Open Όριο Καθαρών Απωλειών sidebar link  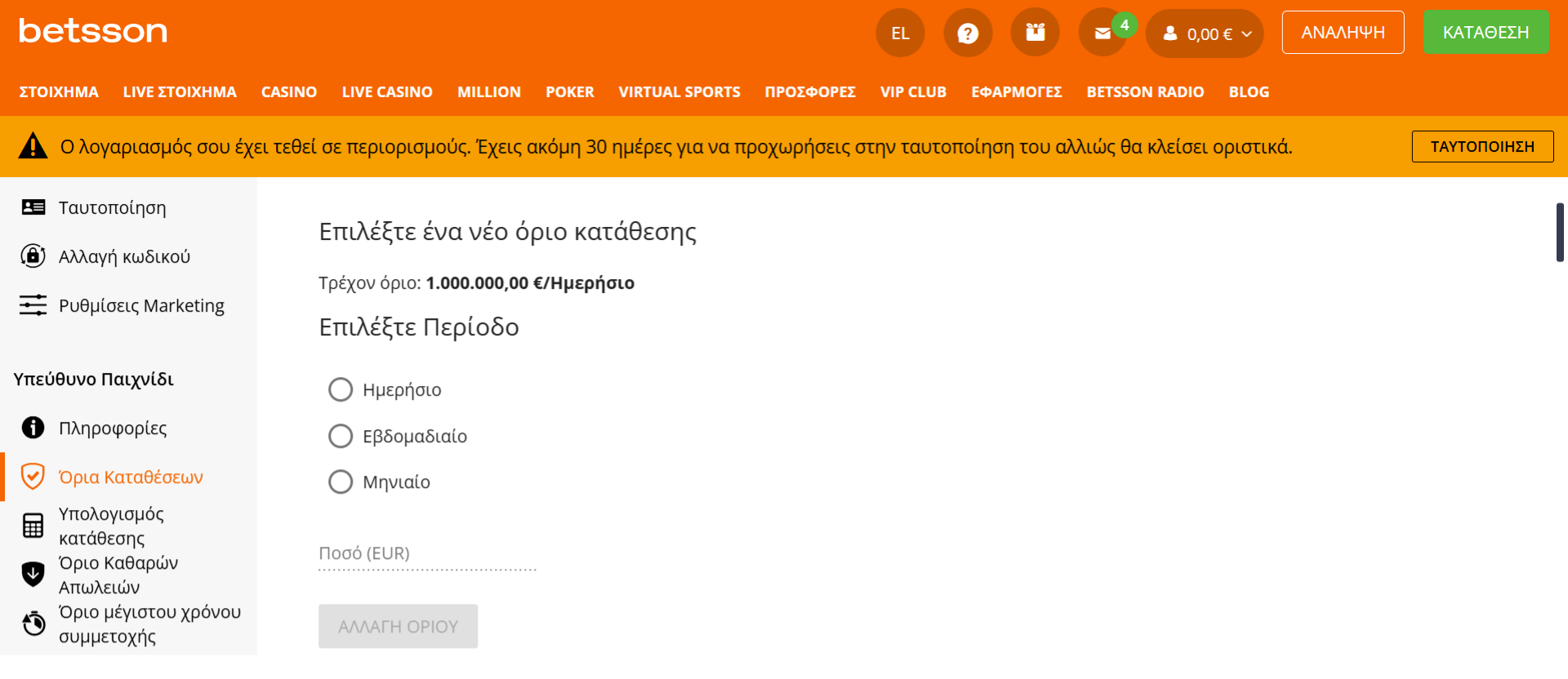coord(118,575)
